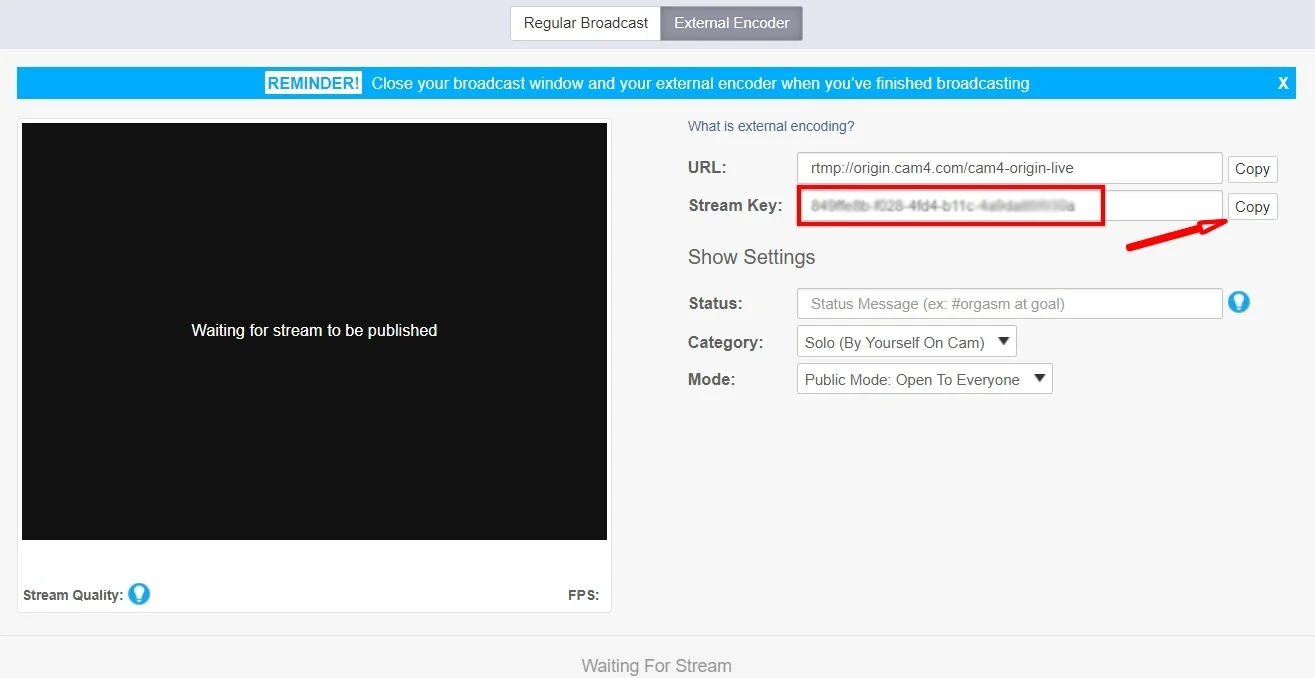
Task: Select the External Encoder tab
Action: click(731, 23)
